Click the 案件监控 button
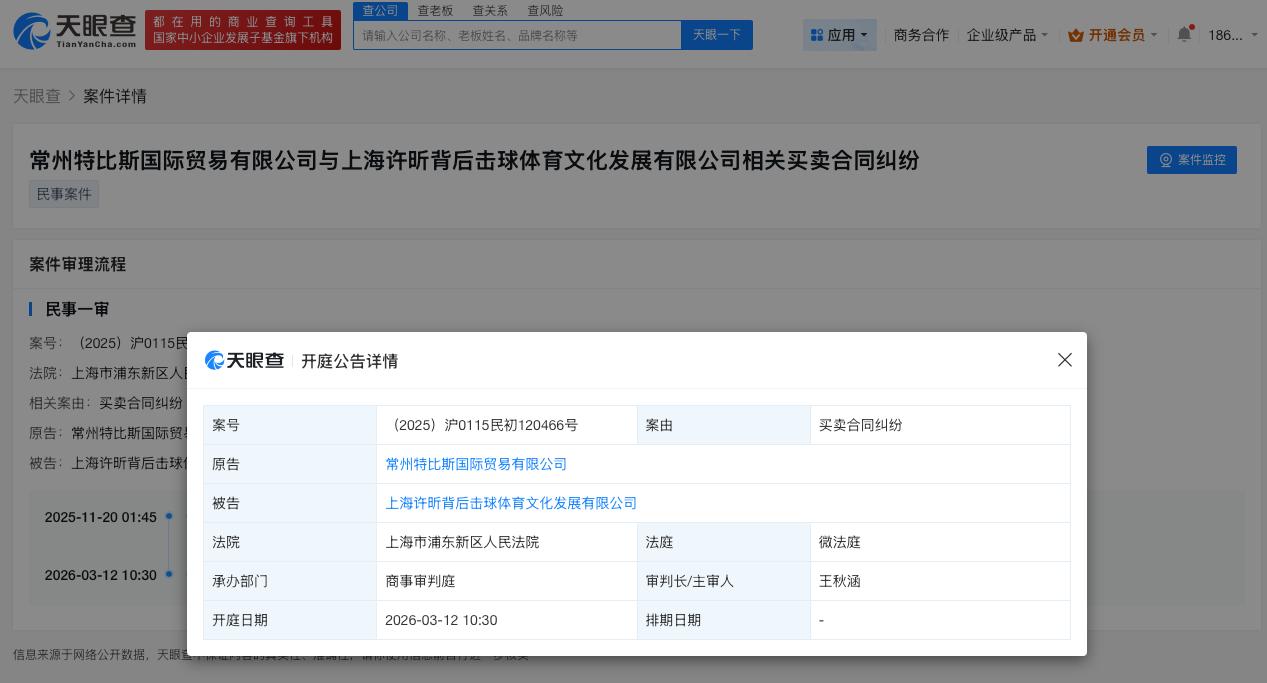This screenshot has width=1267, height=683. click(1192, 160)
